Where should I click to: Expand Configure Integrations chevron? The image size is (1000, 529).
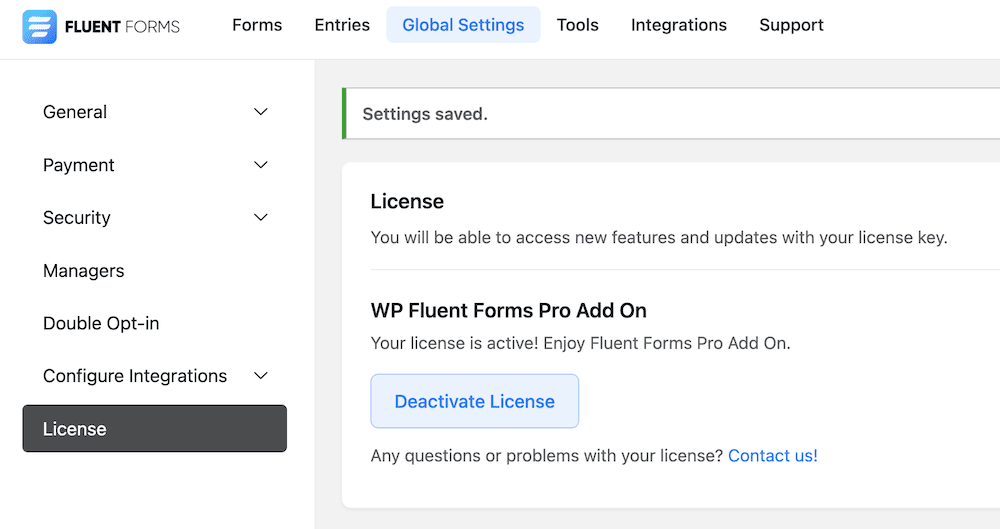point(261,376)
